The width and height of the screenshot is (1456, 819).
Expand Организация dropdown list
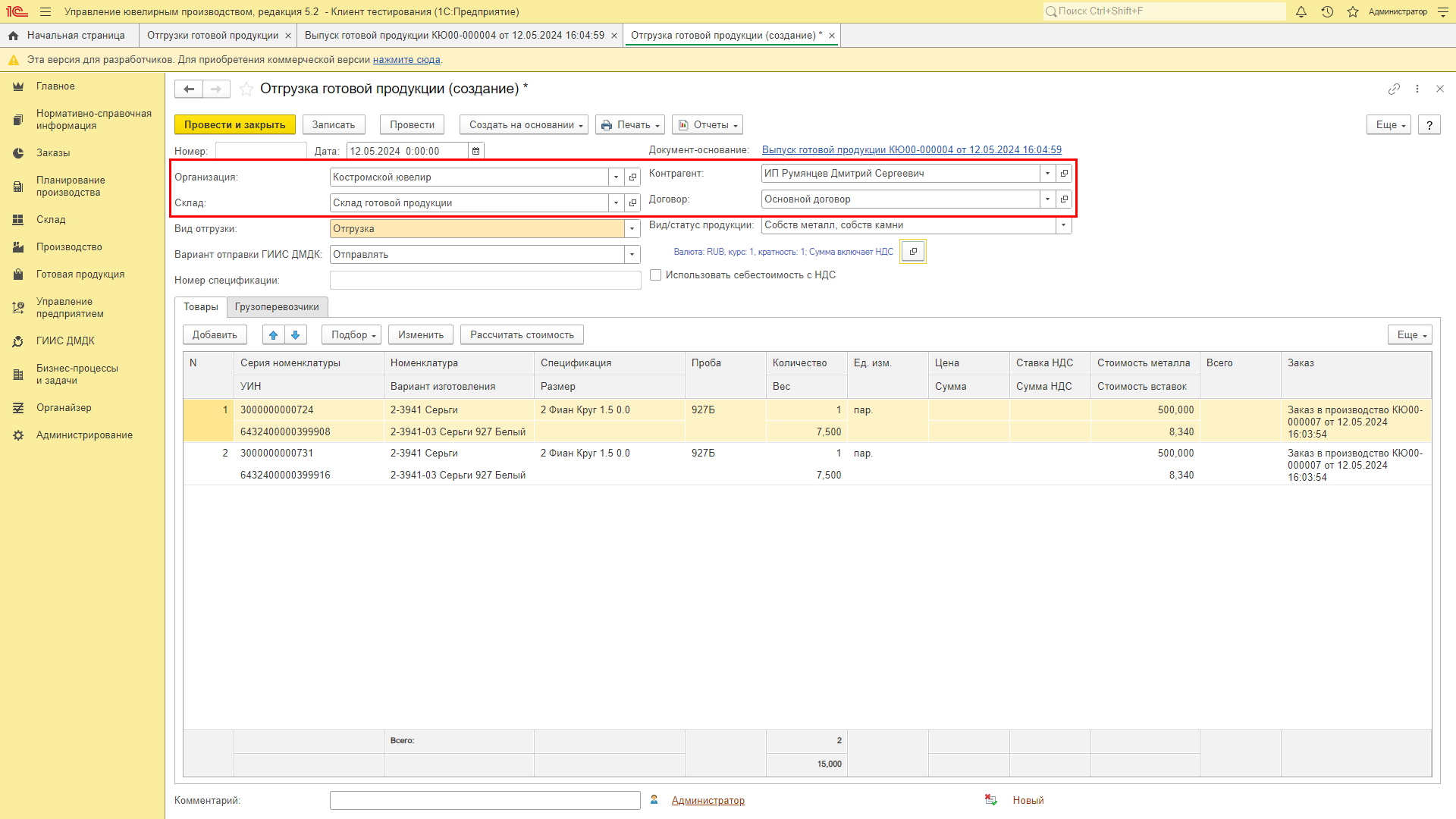point(616,177)
